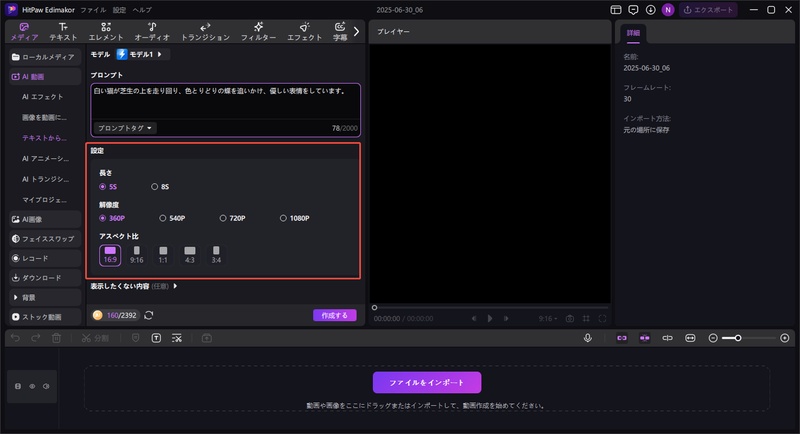
Task: Expand 表示したくない内容 section
Action: [134, 286]
